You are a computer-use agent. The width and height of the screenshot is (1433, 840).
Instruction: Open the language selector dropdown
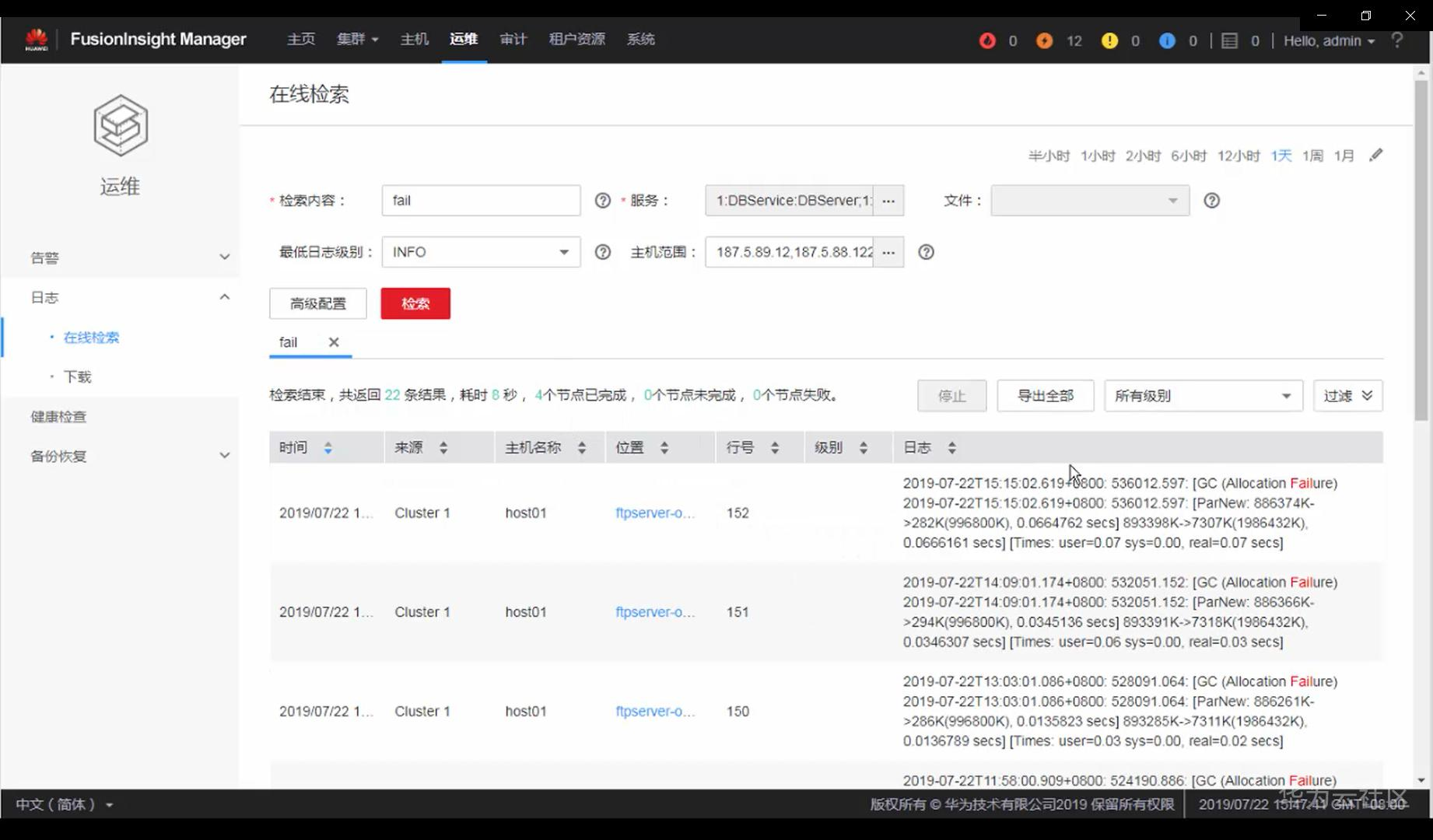coord(65,804)
